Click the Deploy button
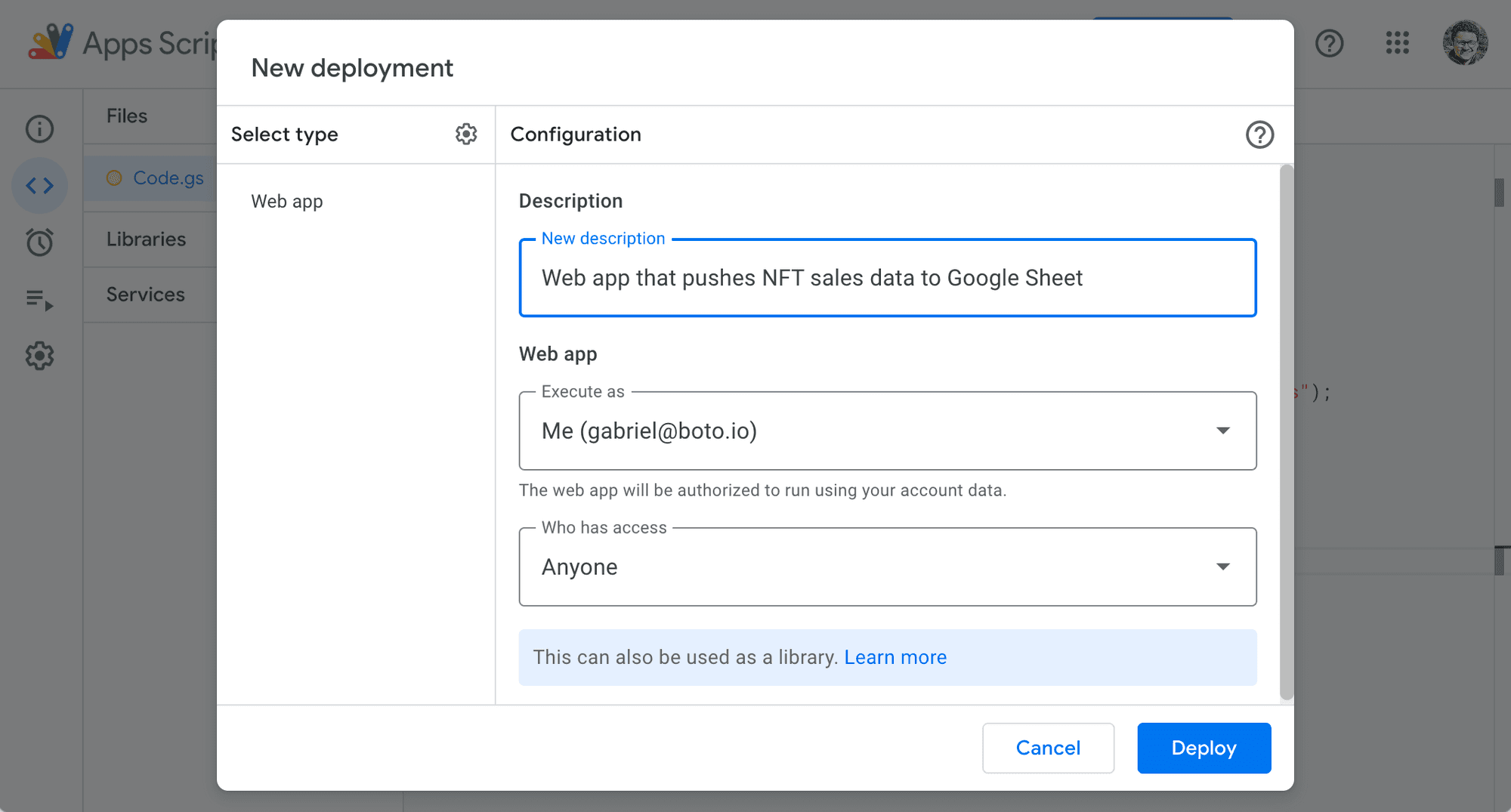Image resolution: width=1511 pixels, height=812 pixels. pyautogui.click(x=1204, y=748)
